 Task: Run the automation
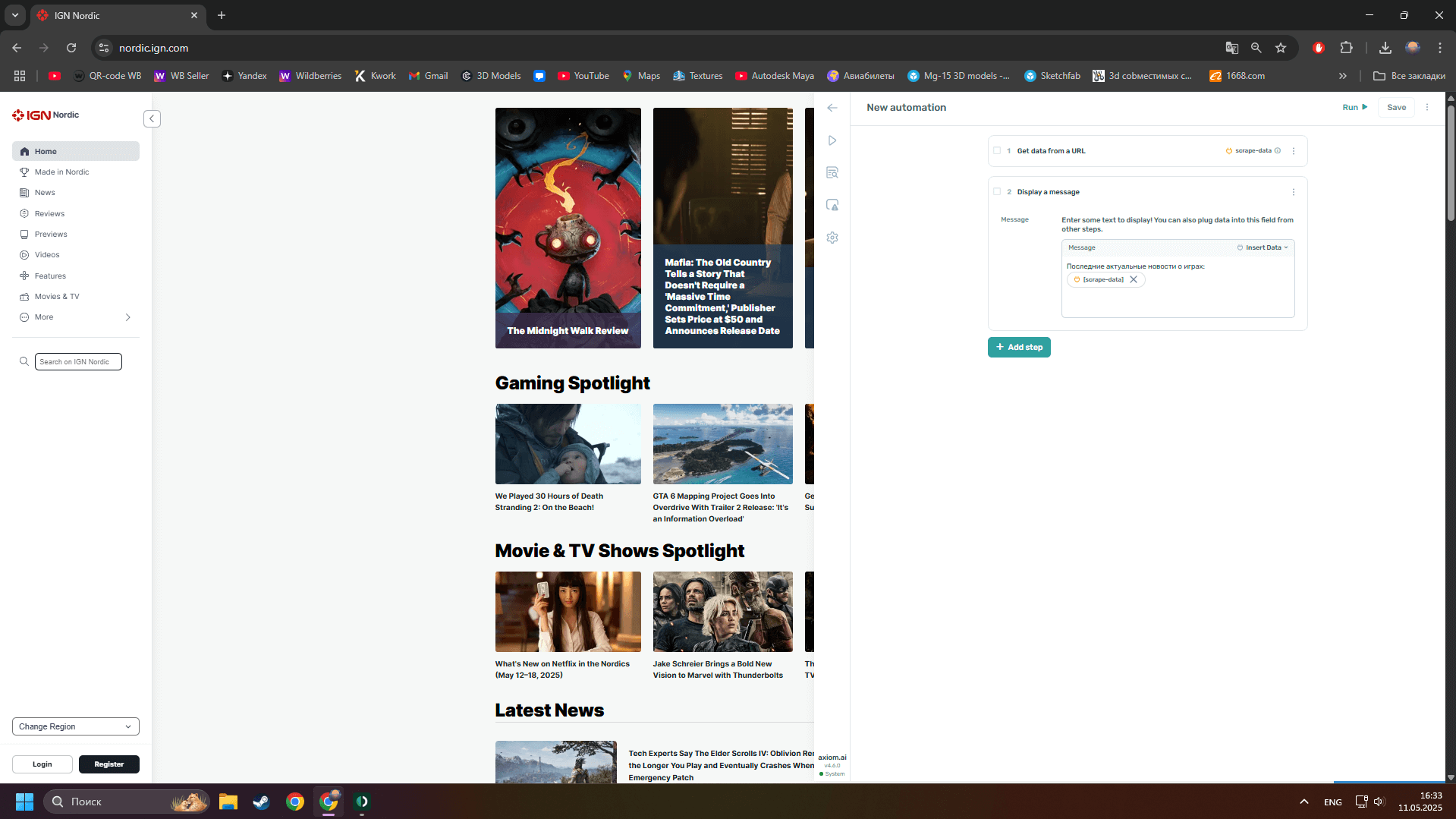pyautogui.click(x=1354, y=108)
